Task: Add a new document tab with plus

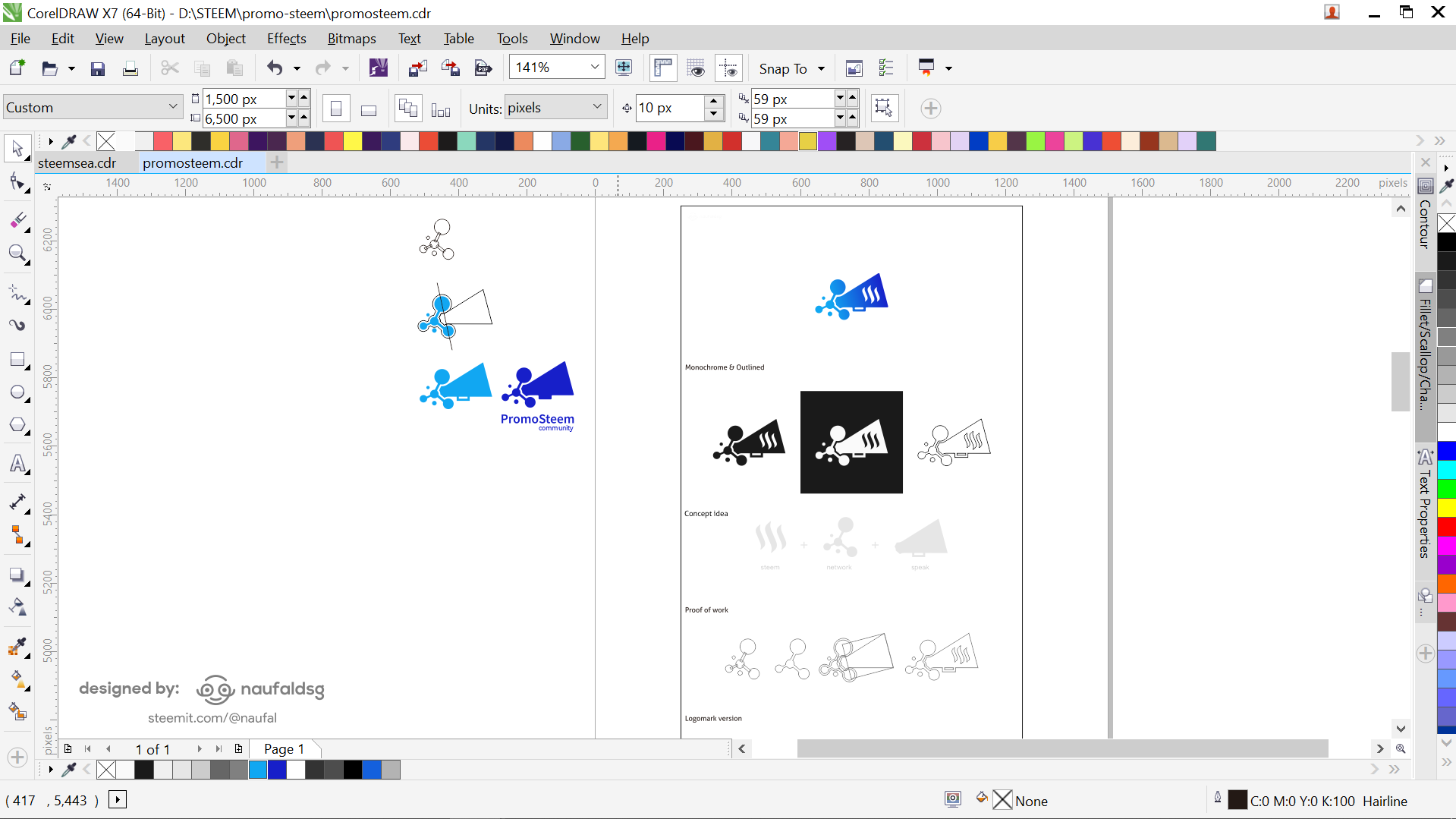Action: click(277, 162)
